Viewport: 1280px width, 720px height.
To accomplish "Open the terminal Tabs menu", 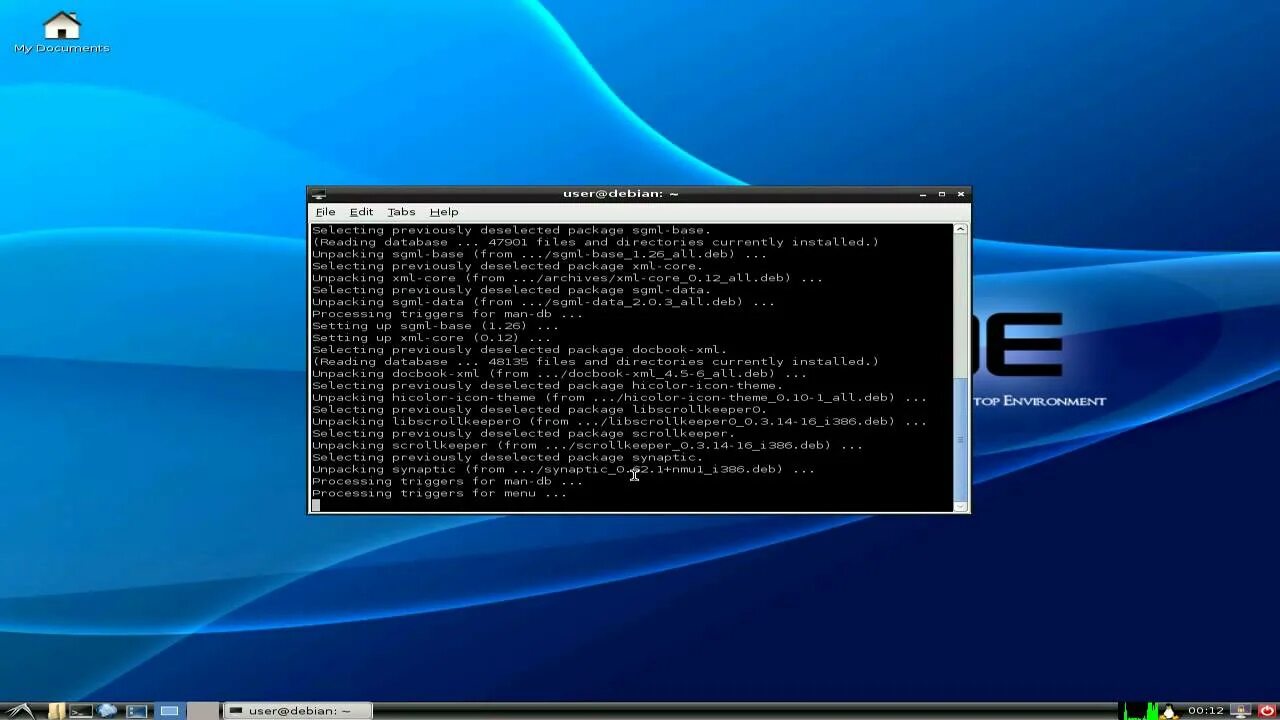I will point(401,212).
